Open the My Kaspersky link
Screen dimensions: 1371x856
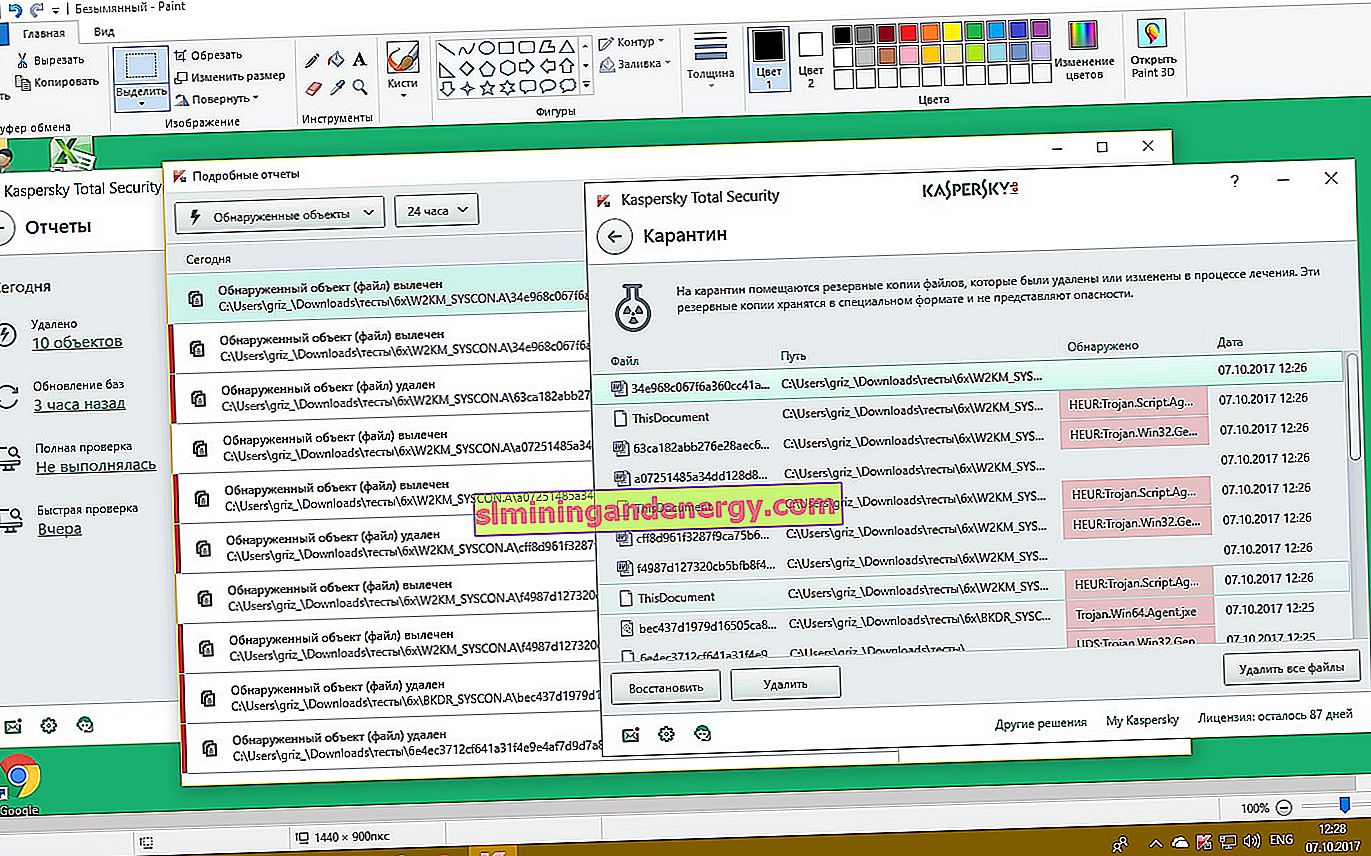[x=1142, y=720]
